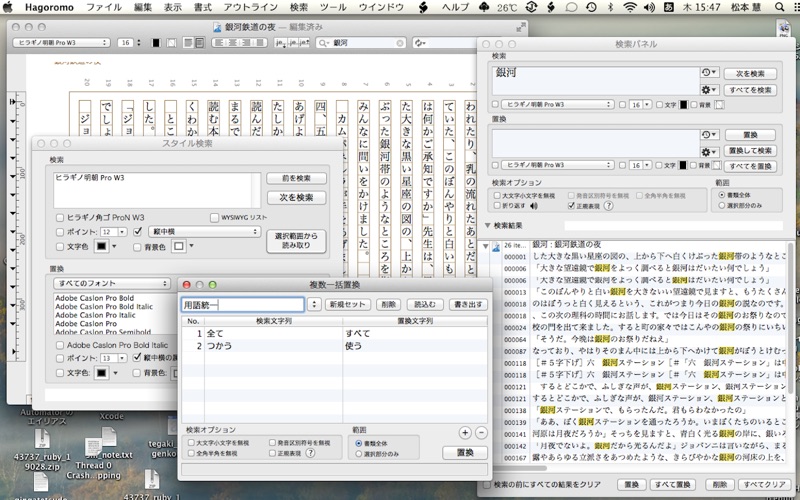Remove a row with the minus button
This screenshot has height=500, width=800.
(481, 433)
